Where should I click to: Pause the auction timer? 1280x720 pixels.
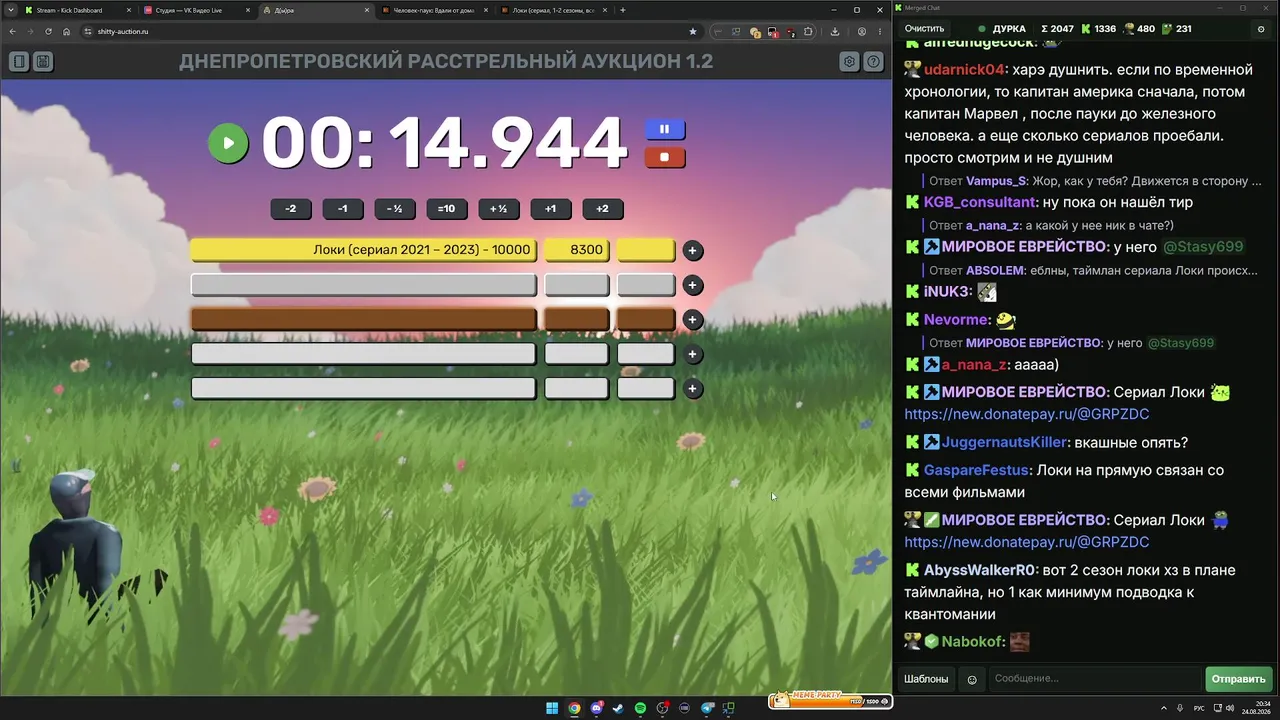pyautogui.click(x=664, y=129)
